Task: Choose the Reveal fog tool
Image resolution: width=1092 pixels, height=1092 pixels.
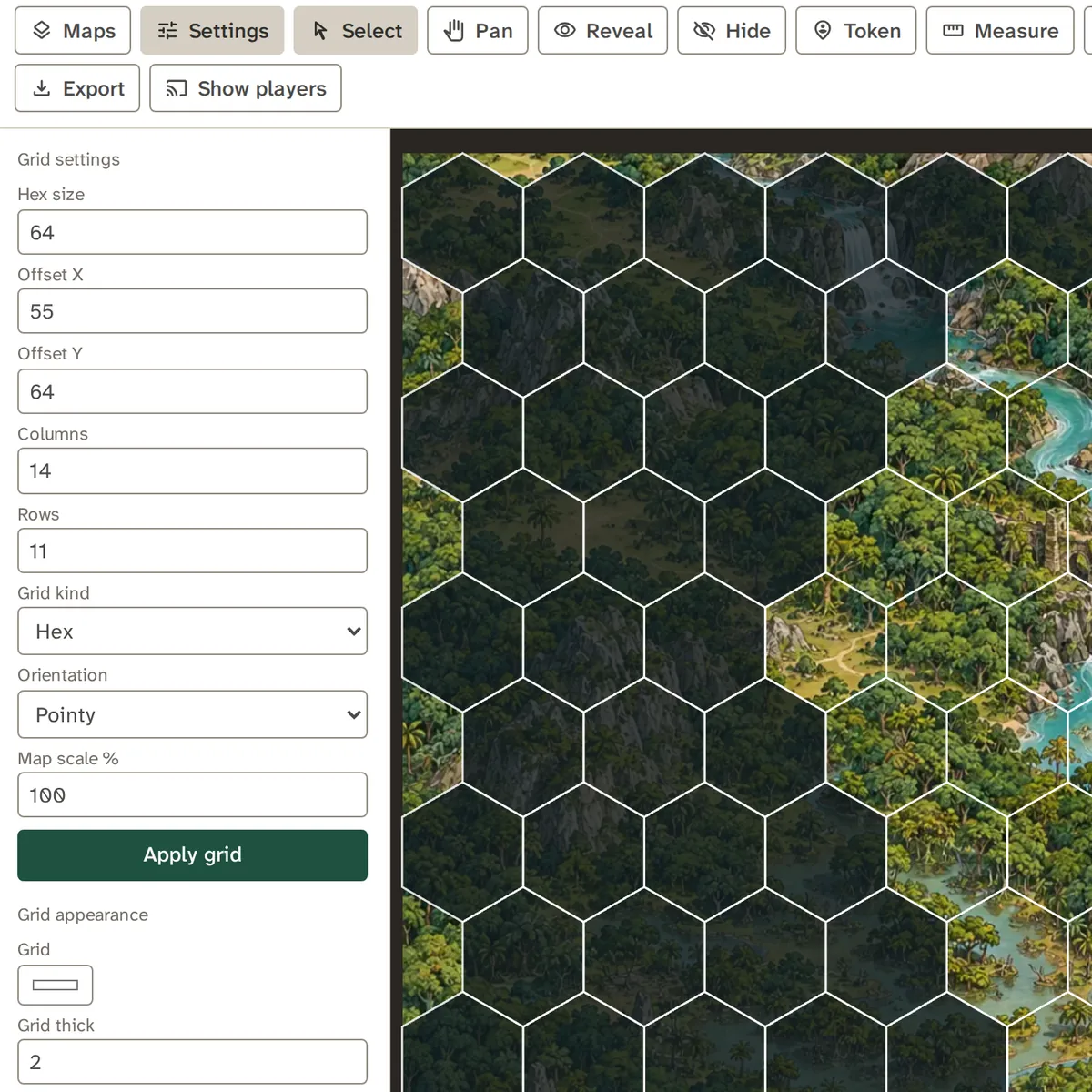Action: click(602, 31)
